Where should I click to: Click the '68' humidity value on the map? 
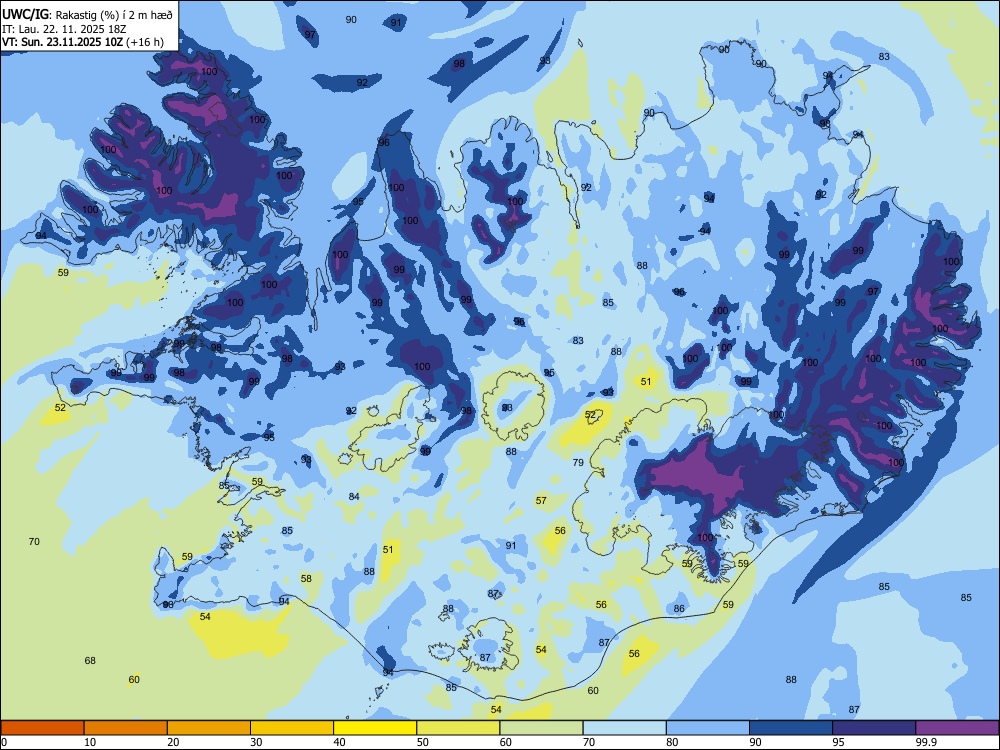click(x=90, y=660)
